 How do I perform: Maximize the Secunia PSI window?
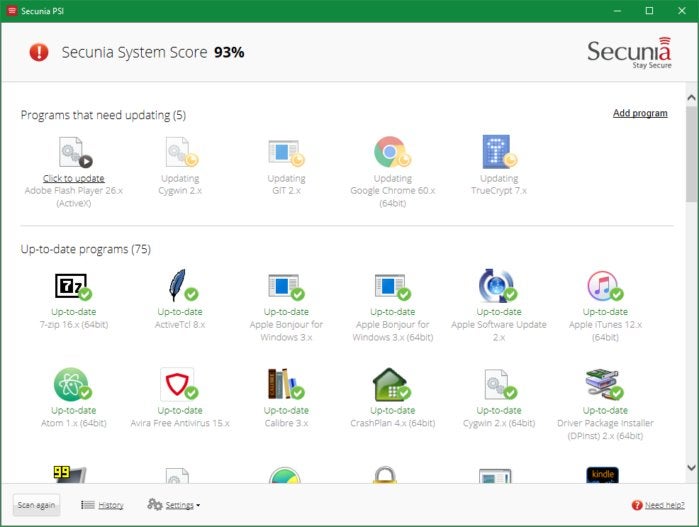[x=650, y=11]
